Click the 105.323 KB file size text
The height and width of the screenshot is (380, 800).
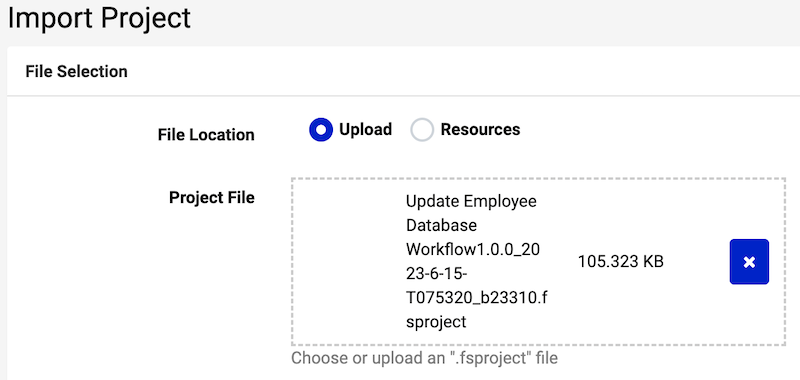(620, 262)
